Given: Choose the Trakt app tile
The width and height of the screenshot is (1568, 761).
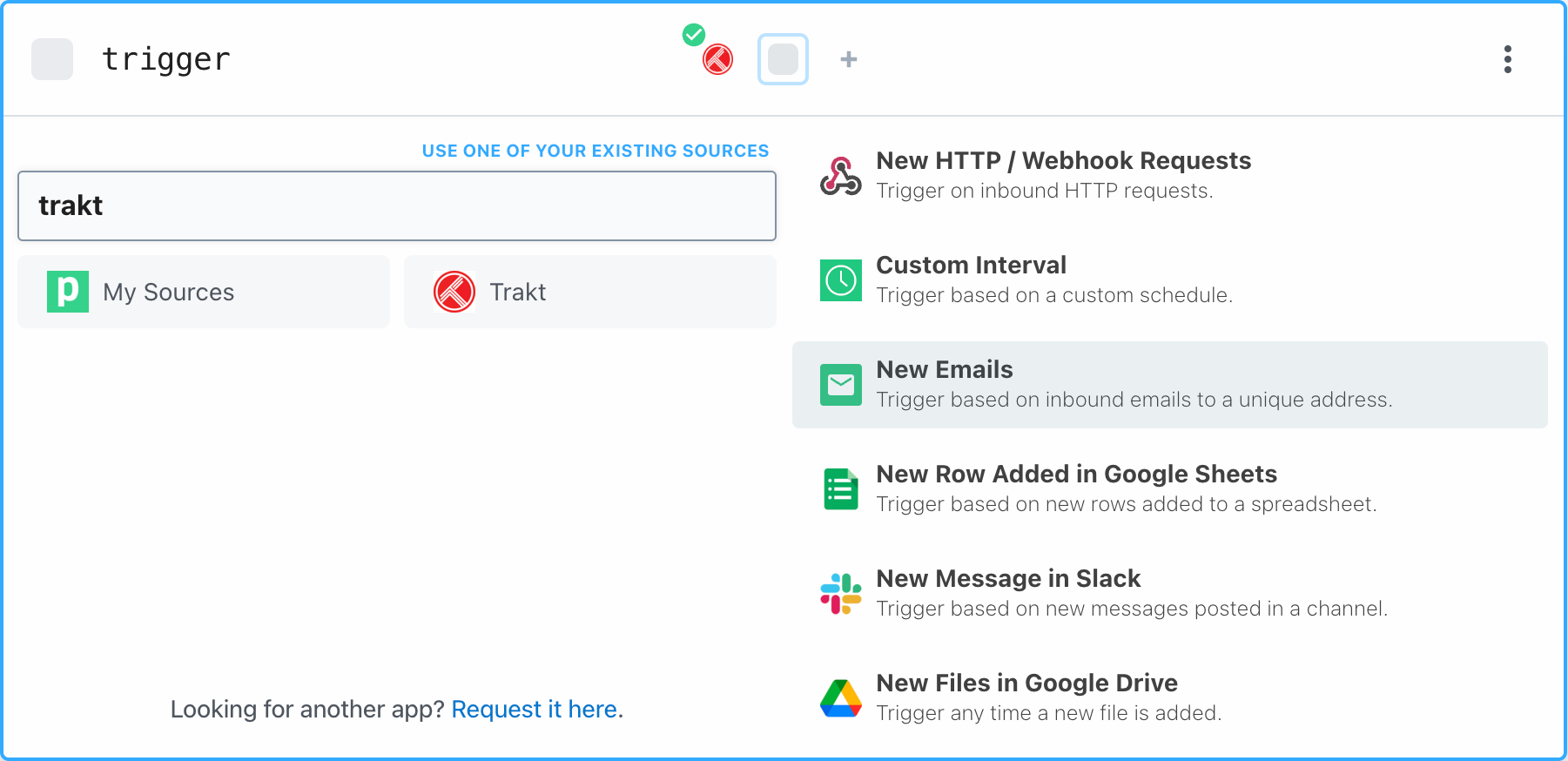Looking at the screenshot, I should pos(590,292).
